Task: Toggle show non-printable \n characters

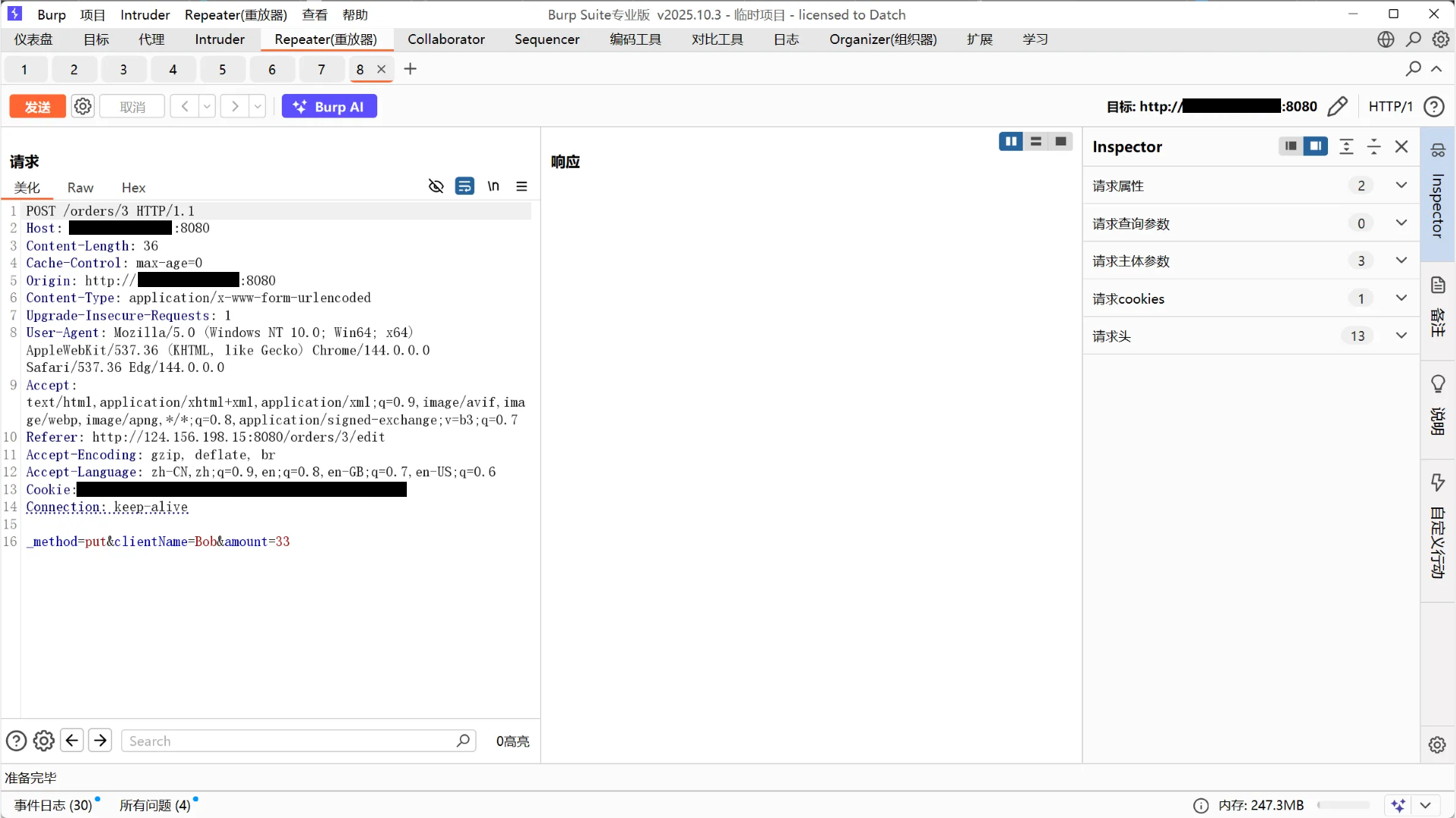Action: click(x=493, y=186)
